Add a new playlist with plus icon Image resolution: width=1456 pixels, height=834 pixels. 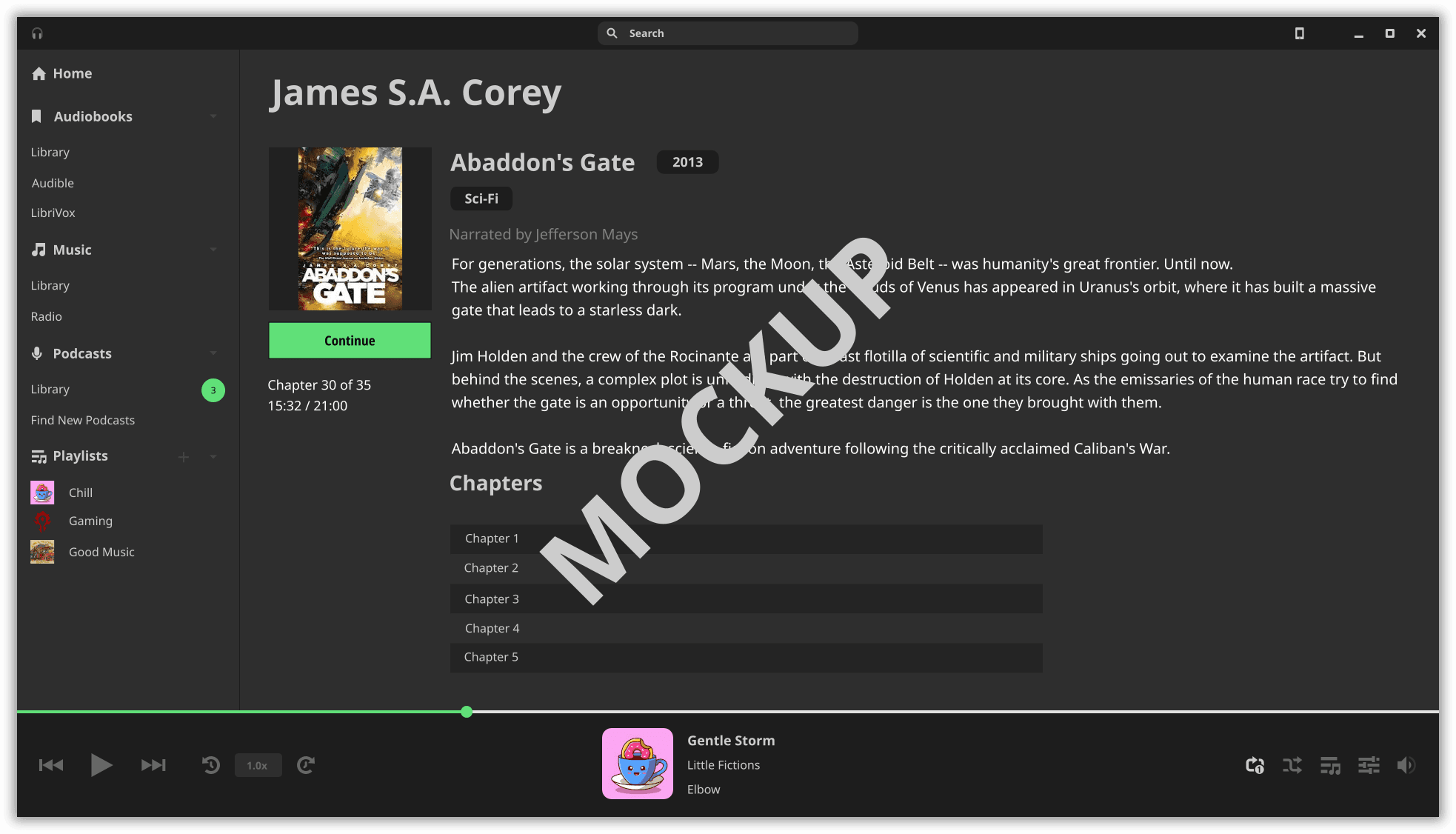(184, 457)
